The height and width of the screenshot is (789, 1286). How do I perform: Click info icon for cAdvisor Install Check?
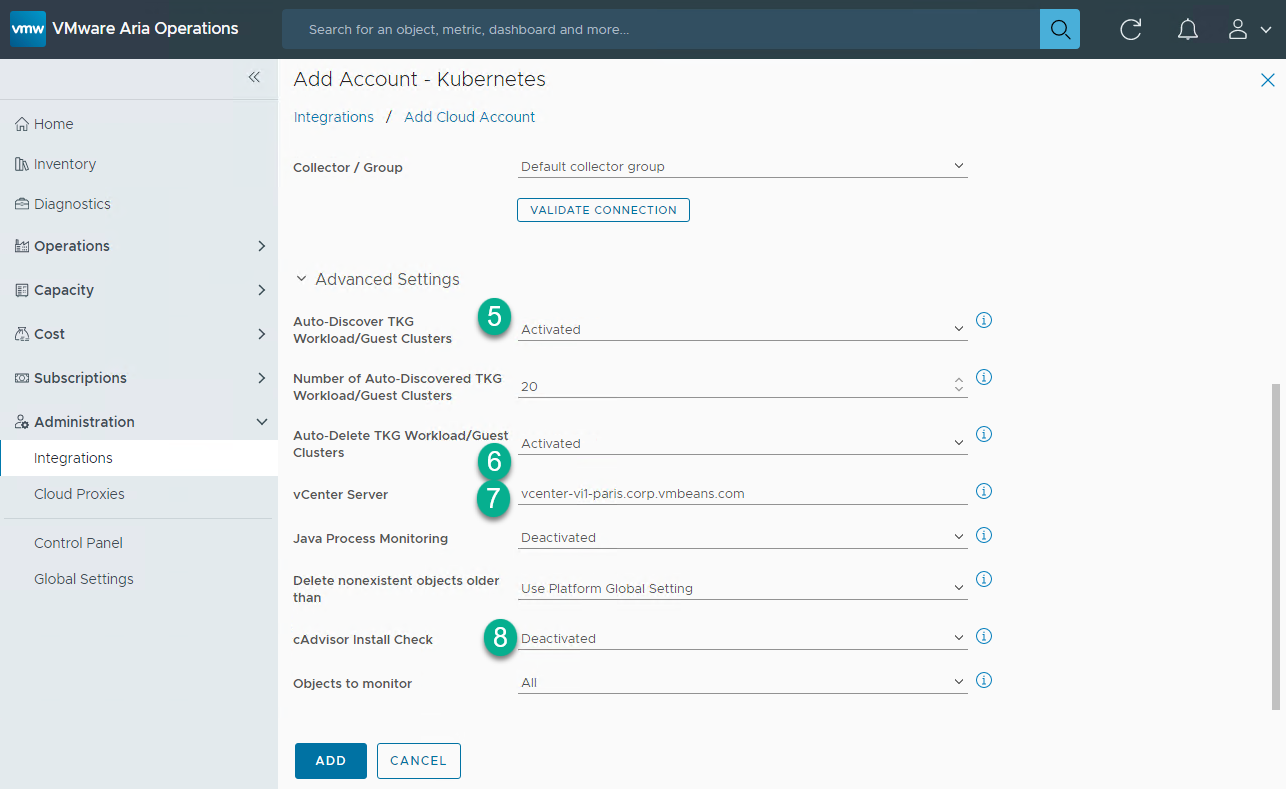pos(983,636)
